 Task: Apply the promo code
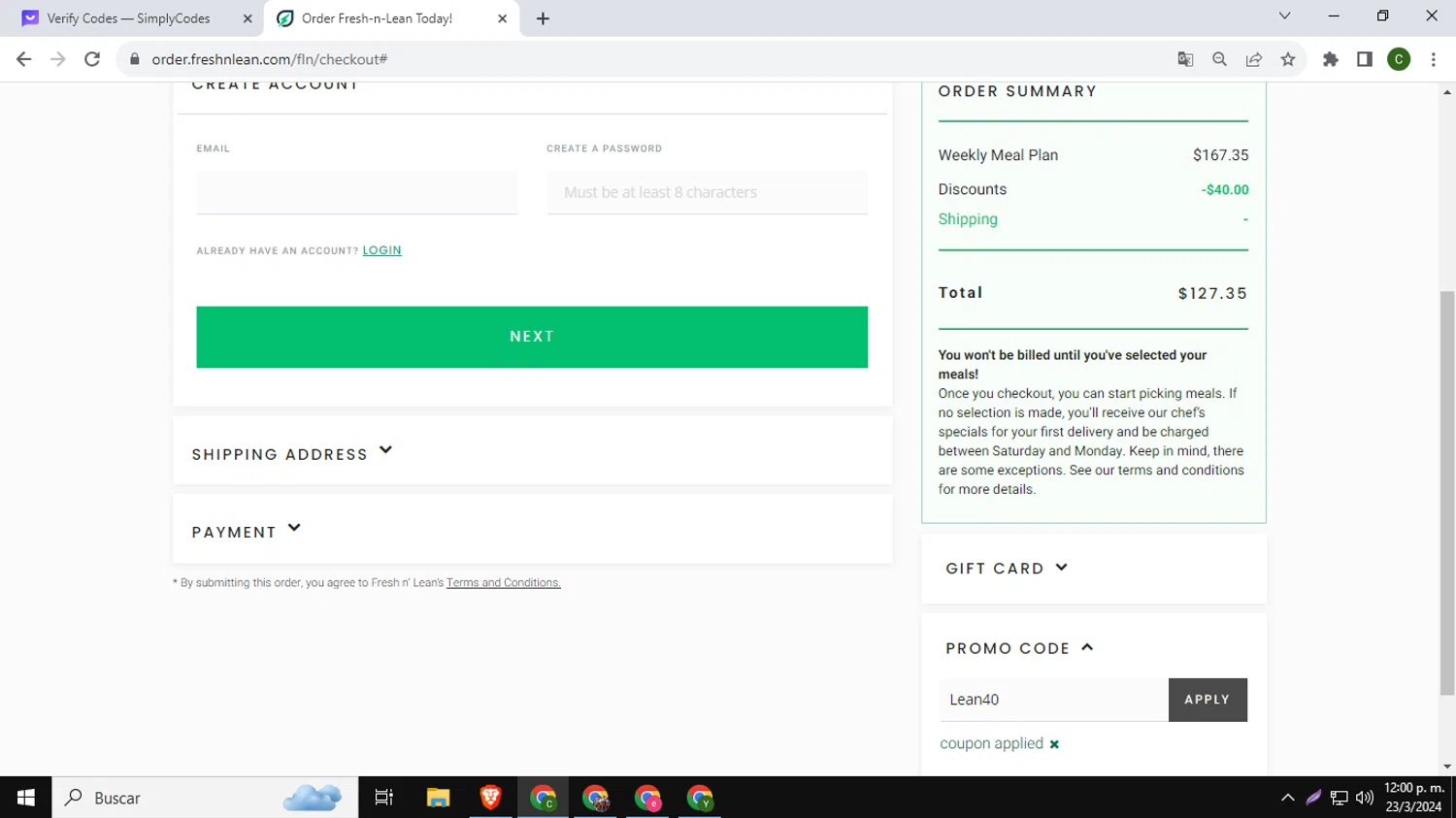click(x=1208, y=700)
